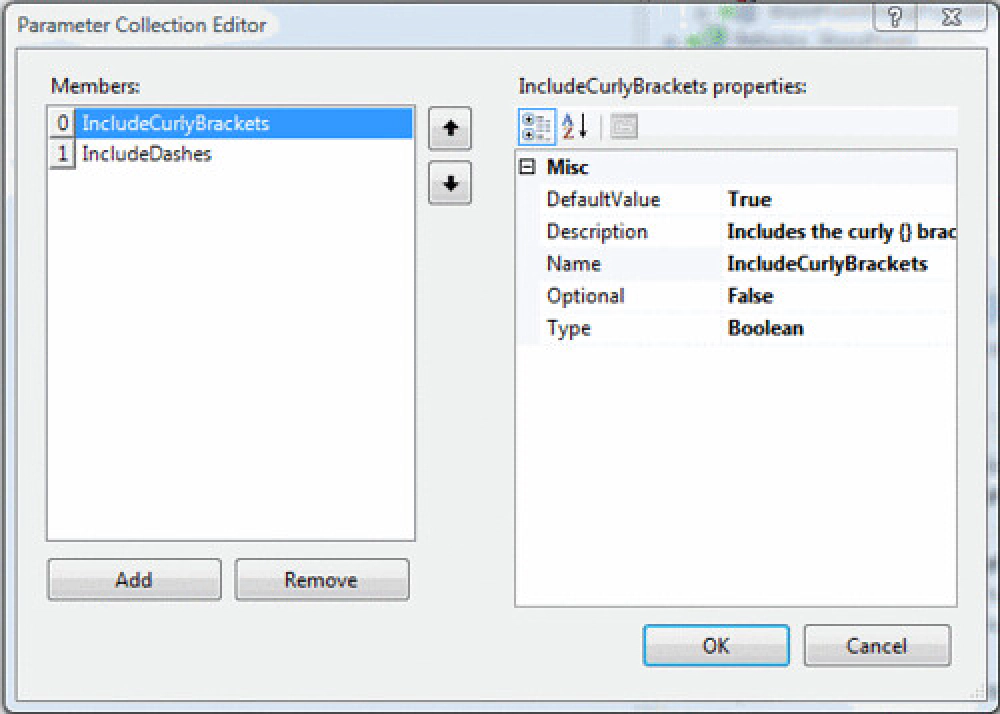Screen dimensions: 1000x714
Task: Open the Property Pages icon
Action: [x=624, y=126]
